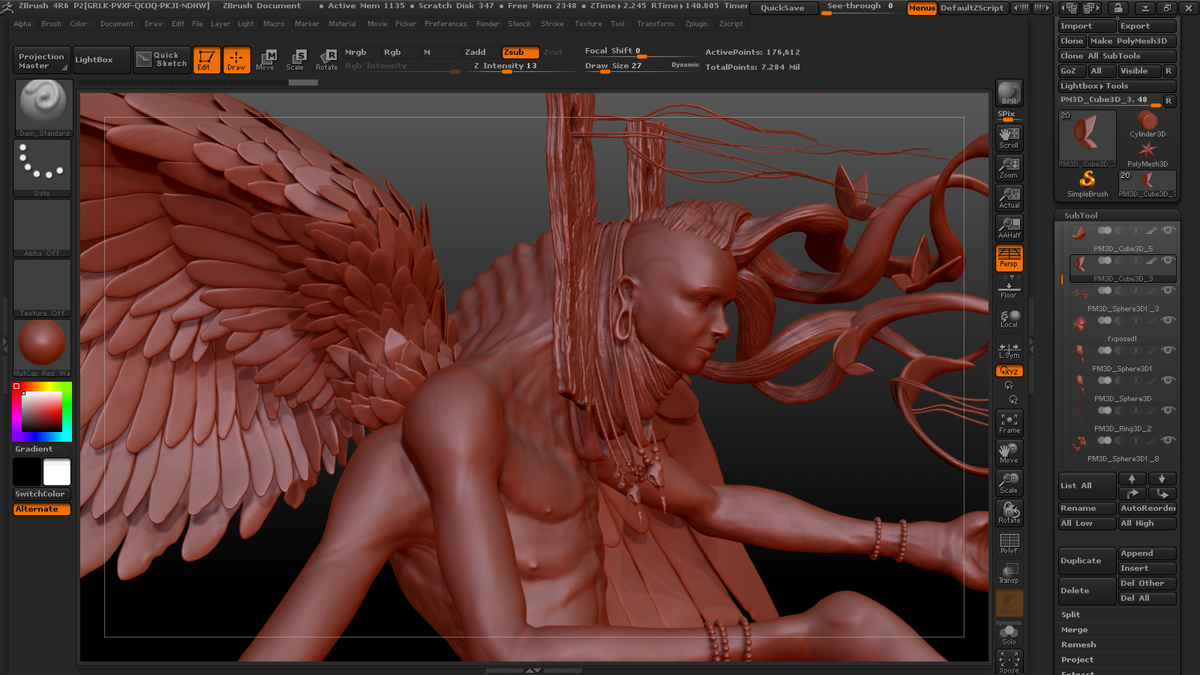This screenshot has height=675, width=1200.
Task: Pick a color in the color picker square
Action: 42,411
